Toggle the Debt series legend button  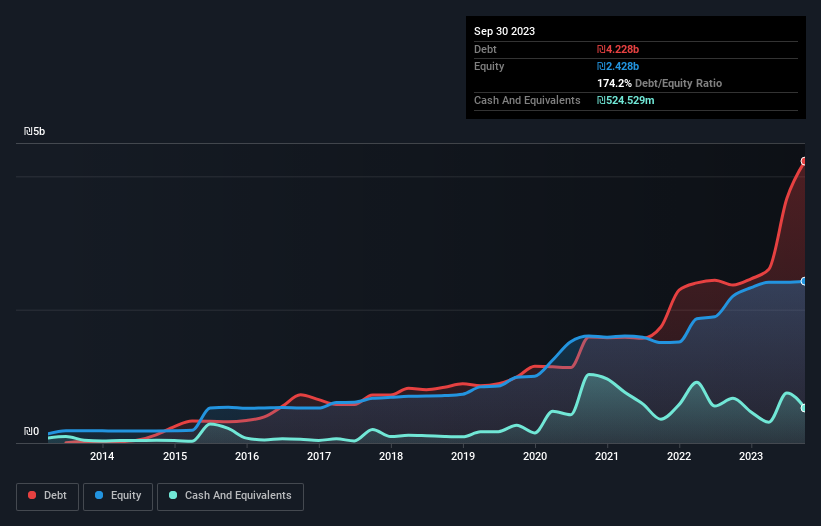(x=47, y=496)
